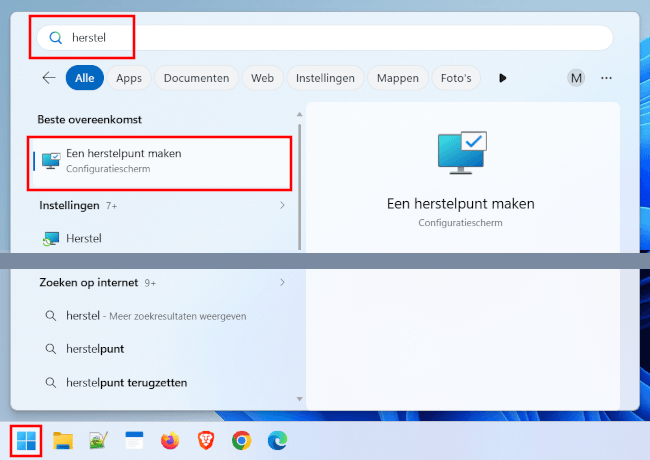650x460 pixels.
Task: Switch to the Mappen filter tab
Action: (398, 78)
